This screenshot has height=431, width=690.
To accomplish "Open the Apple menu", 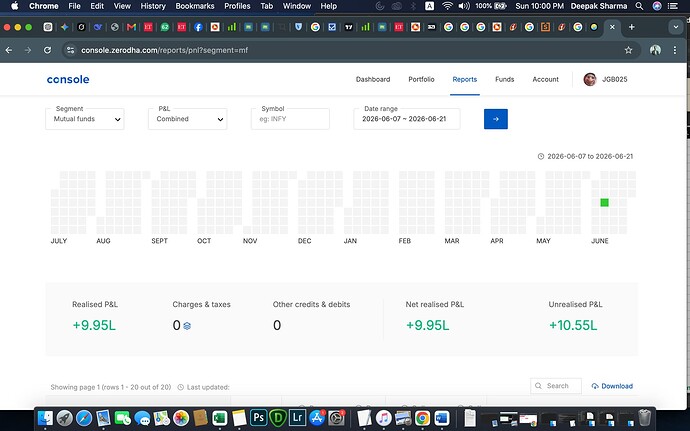I will pos(15,6).
